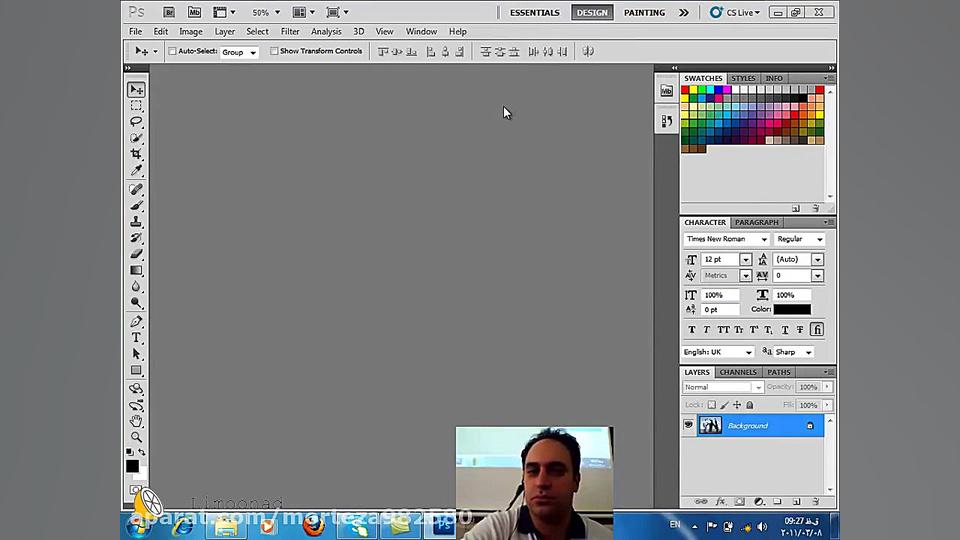The height and width of the screenshot is (540, 960).
Task: Select the 3D Object Rotate tool
Action: click(x=136, y=389)
